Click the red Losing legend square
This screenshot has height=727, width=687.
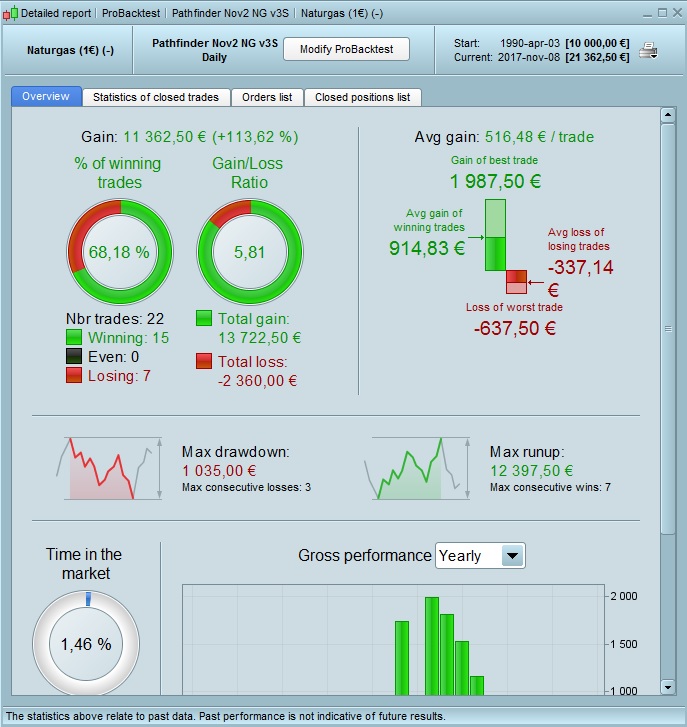(x=74, y=375)
